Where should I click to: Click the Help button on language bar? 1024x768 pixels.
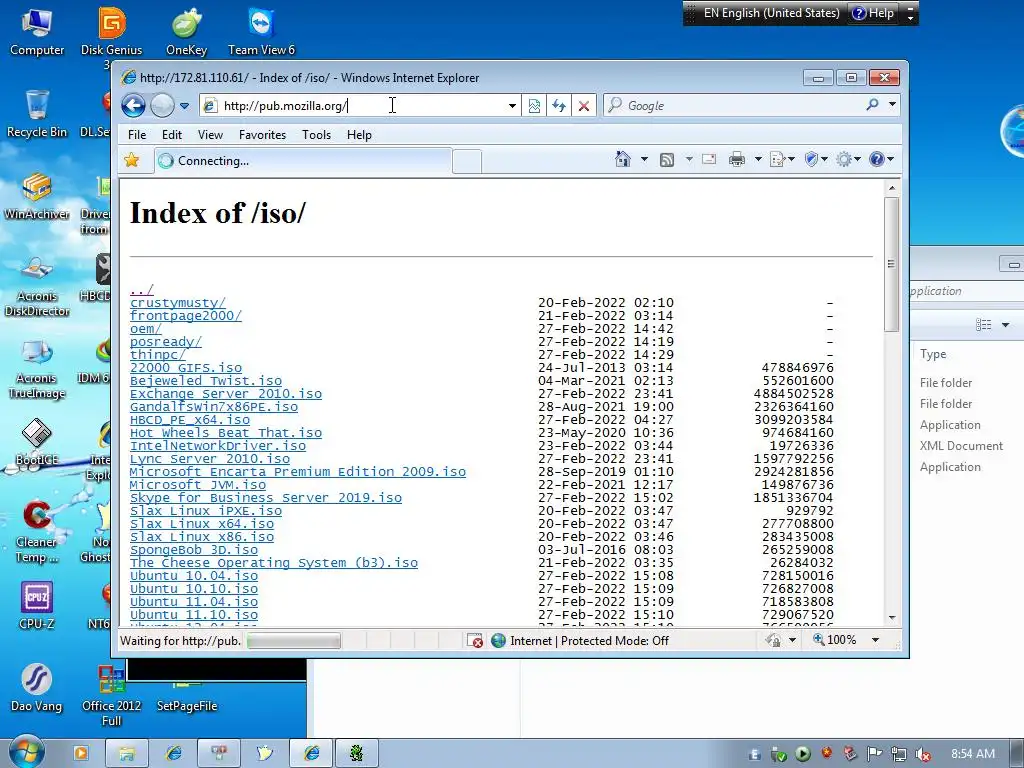873,13
